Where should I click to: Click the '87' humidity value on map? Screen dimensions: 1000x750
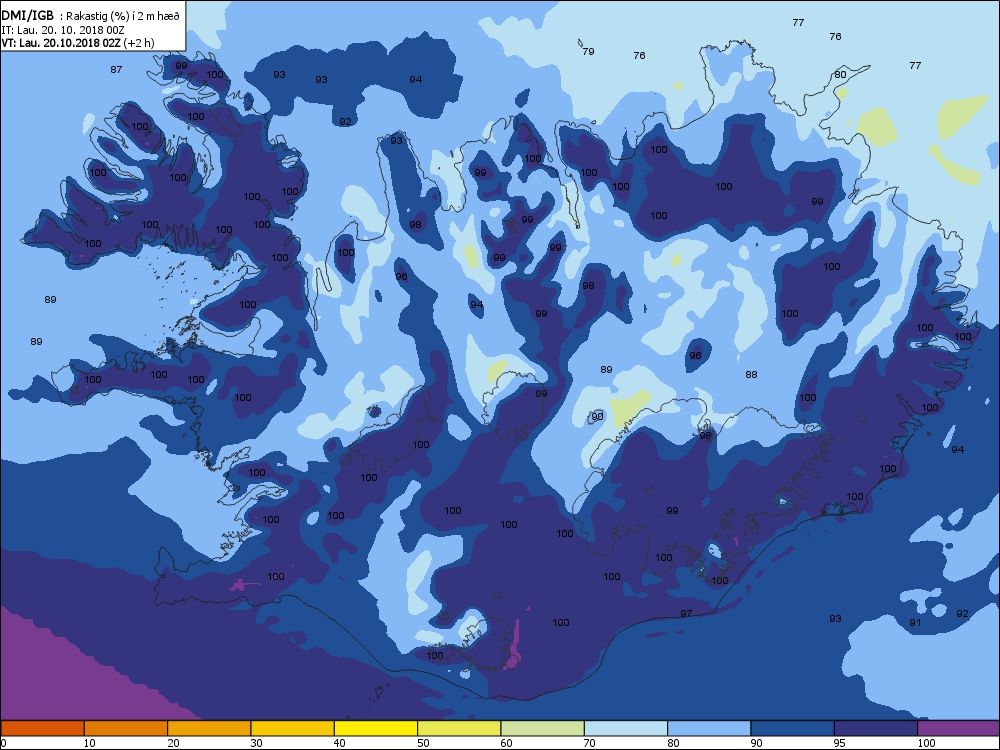[x=116, y=70]
